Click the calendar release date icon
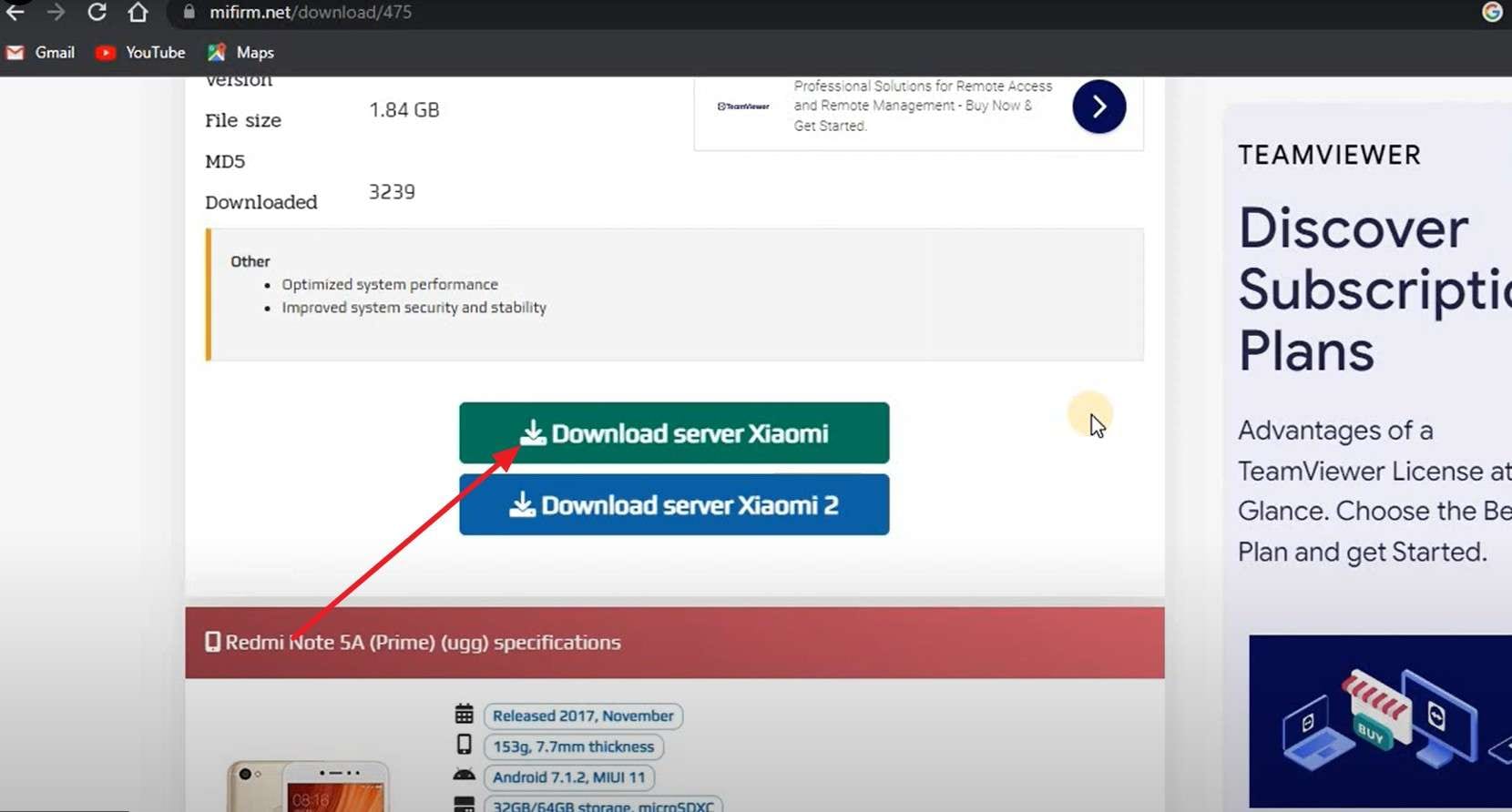The height and width of the screenshot is (812, 1512). click(x=464, y=715)
